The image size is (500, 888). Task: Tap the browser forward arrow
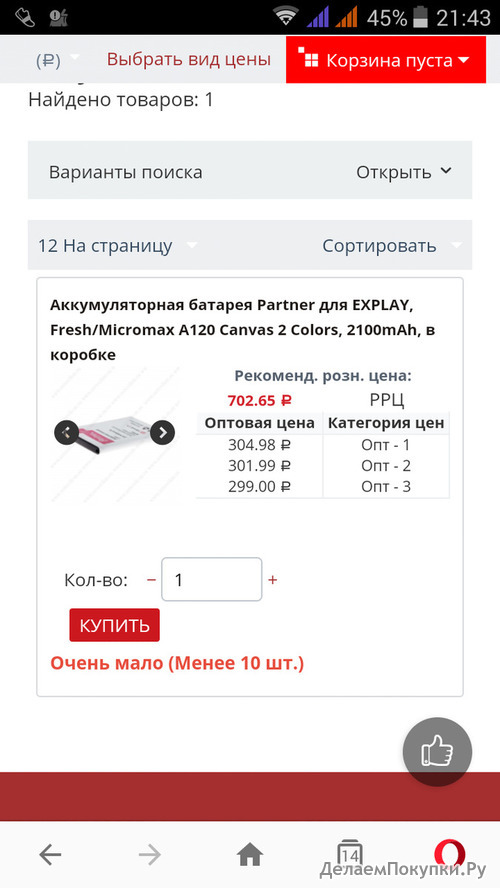[x=150, y=855]
